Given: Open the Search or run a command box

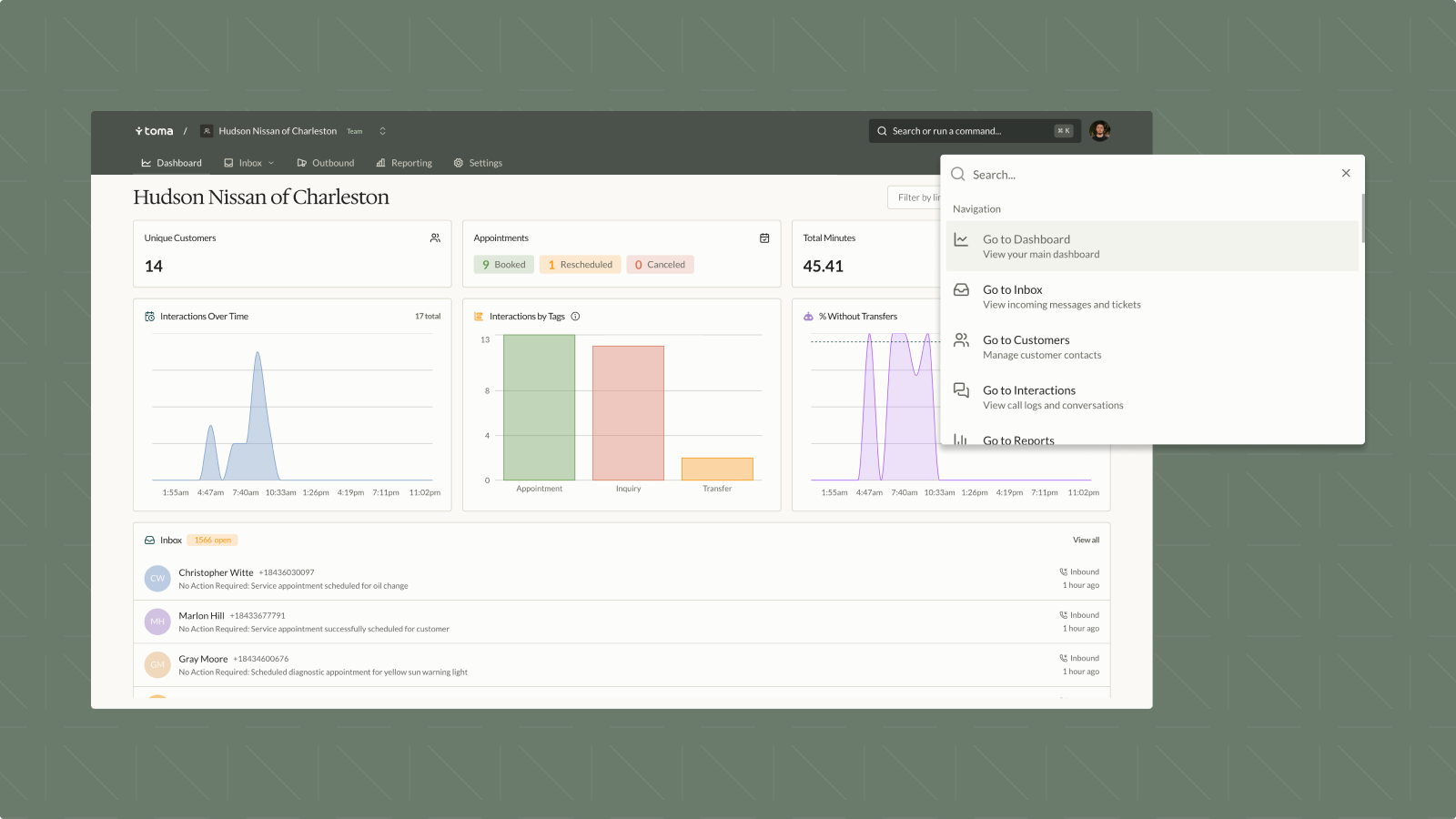Looking at the screenshot, I should click(975, 131).
